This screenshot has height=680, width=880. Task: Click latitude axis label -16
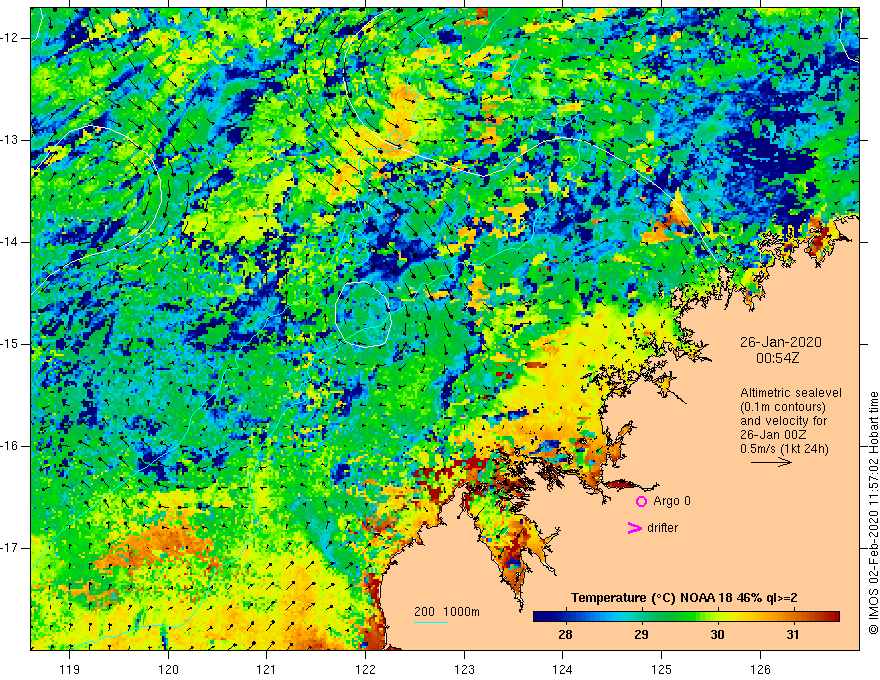click(10, 446)
